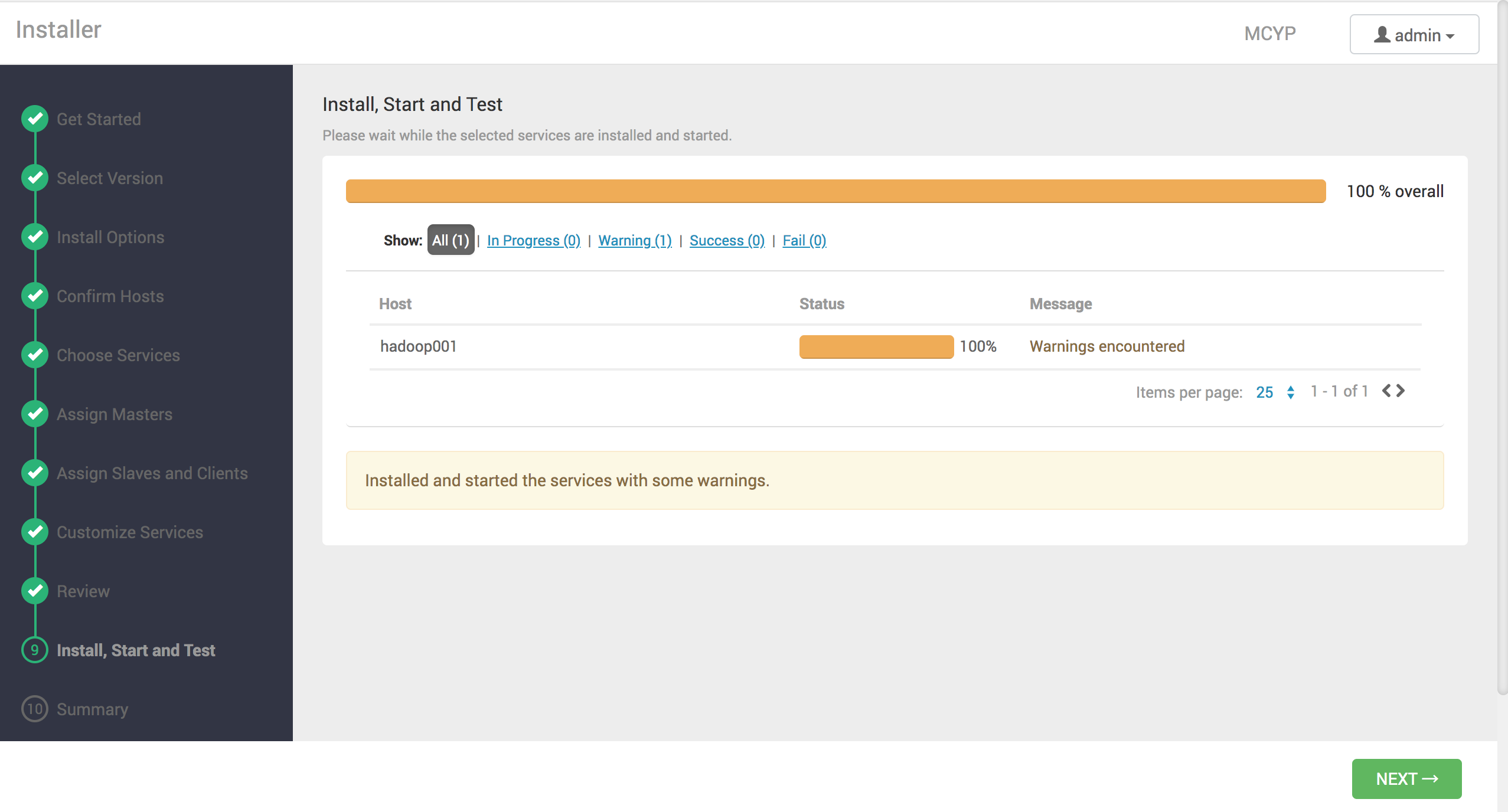Open the Warnings encountered message
This screenshot has width=1508, height=812.
point(1107,346)
